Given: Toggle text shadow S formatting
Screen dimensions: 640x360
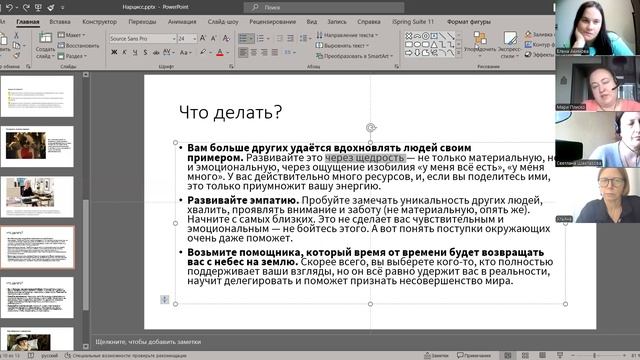Looking at the screenshot, I should tap(145, 52).
